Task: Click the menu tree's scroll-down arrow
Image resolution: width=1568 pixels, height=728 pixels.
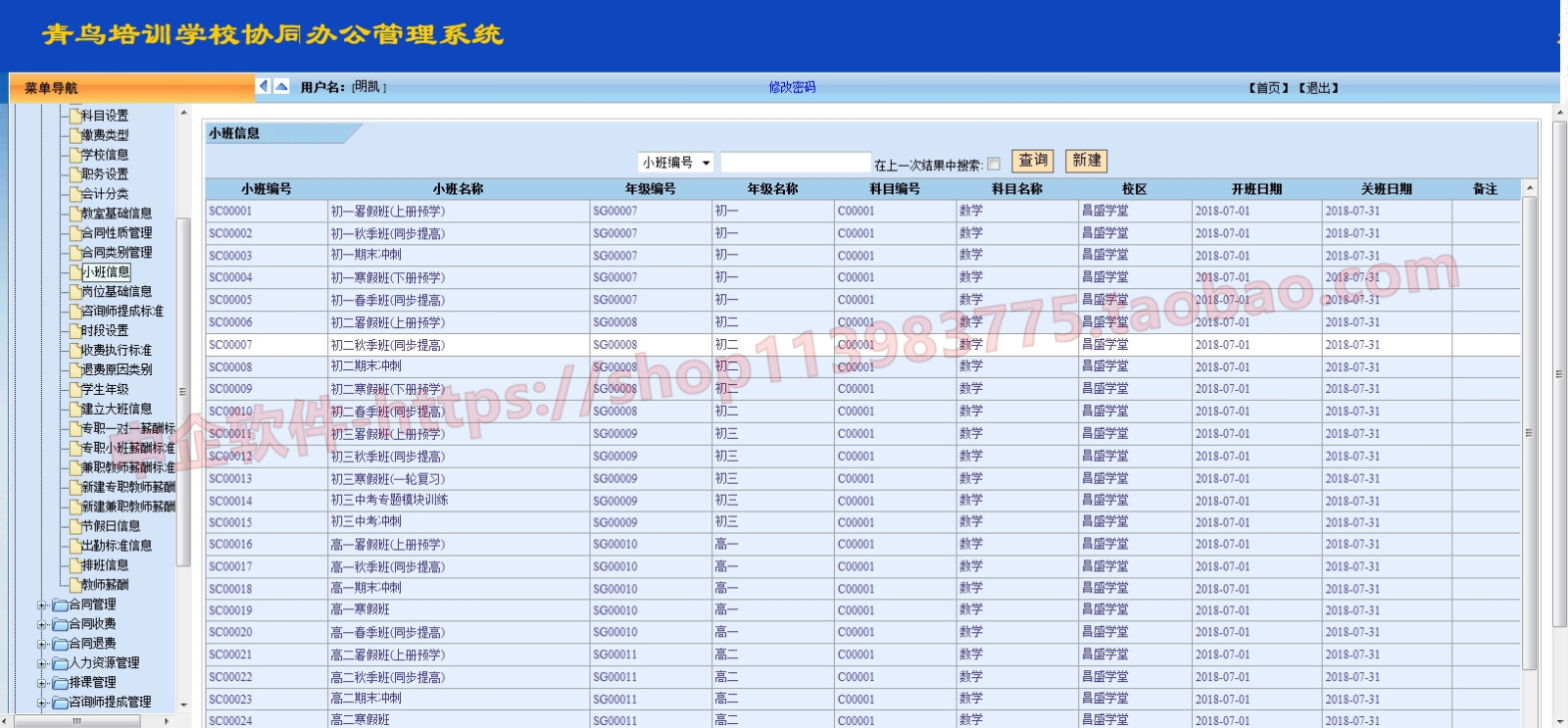Action: tap(182, 704)
